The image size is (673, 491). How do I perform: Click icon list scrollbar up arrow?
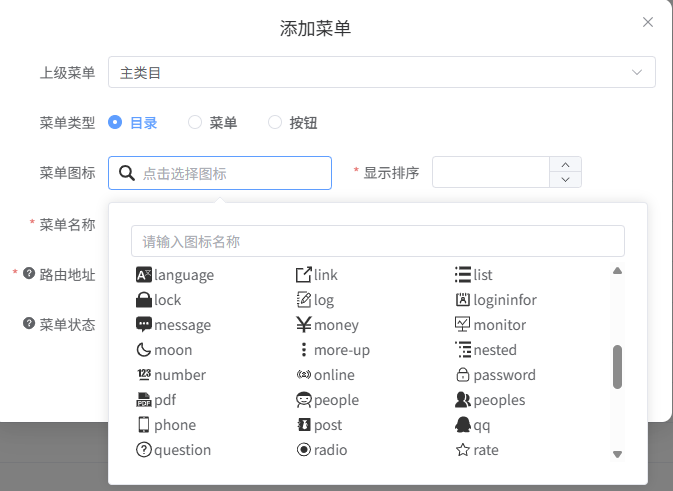click(x=617, y=270)
